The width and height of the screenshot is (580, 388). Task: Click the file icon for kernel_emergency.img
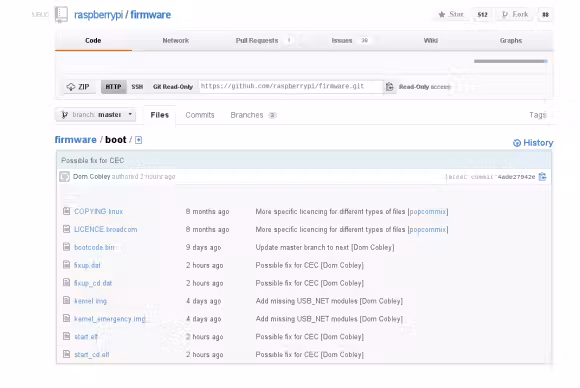(x=66, y=318)
